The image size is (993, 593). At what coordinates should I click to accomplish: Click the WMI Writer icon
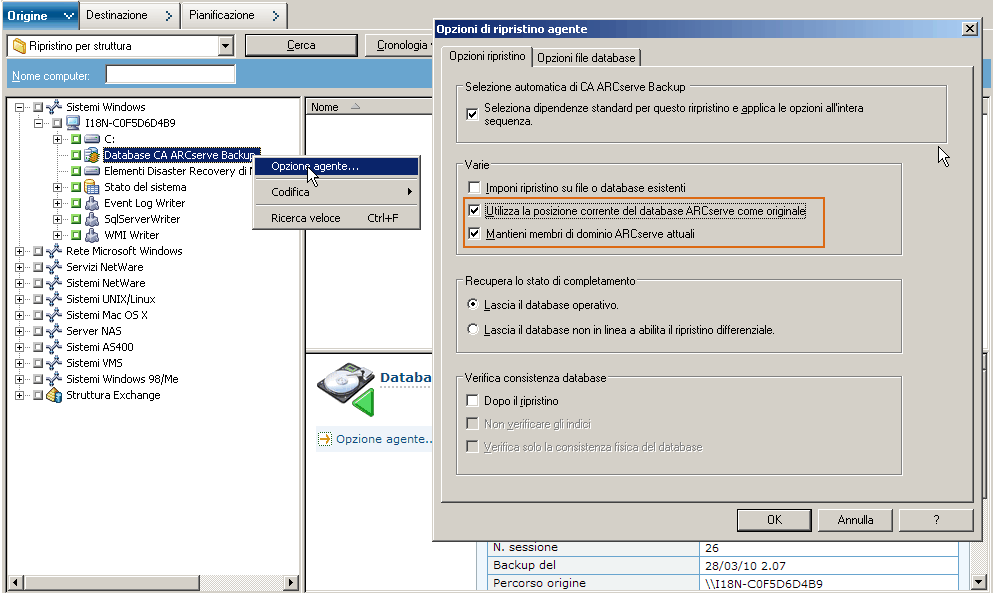(x=92, y=235)
